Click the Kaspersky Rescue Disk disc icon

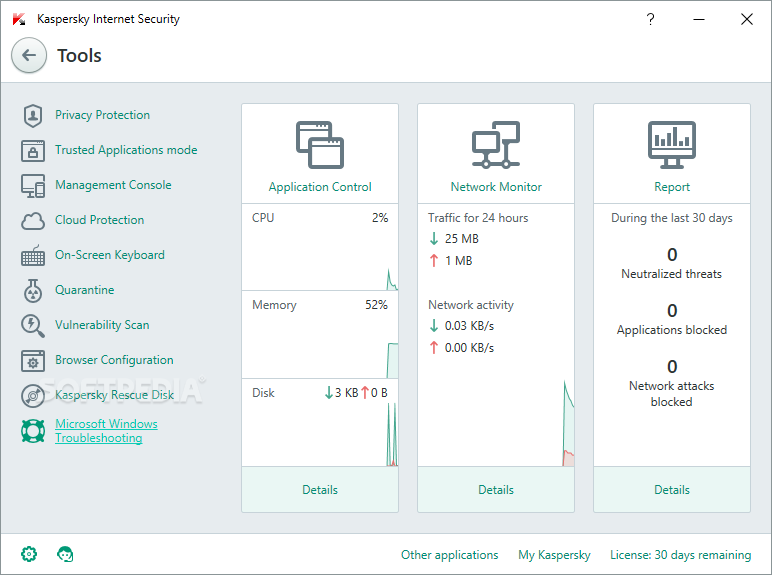tap(33, 396)
